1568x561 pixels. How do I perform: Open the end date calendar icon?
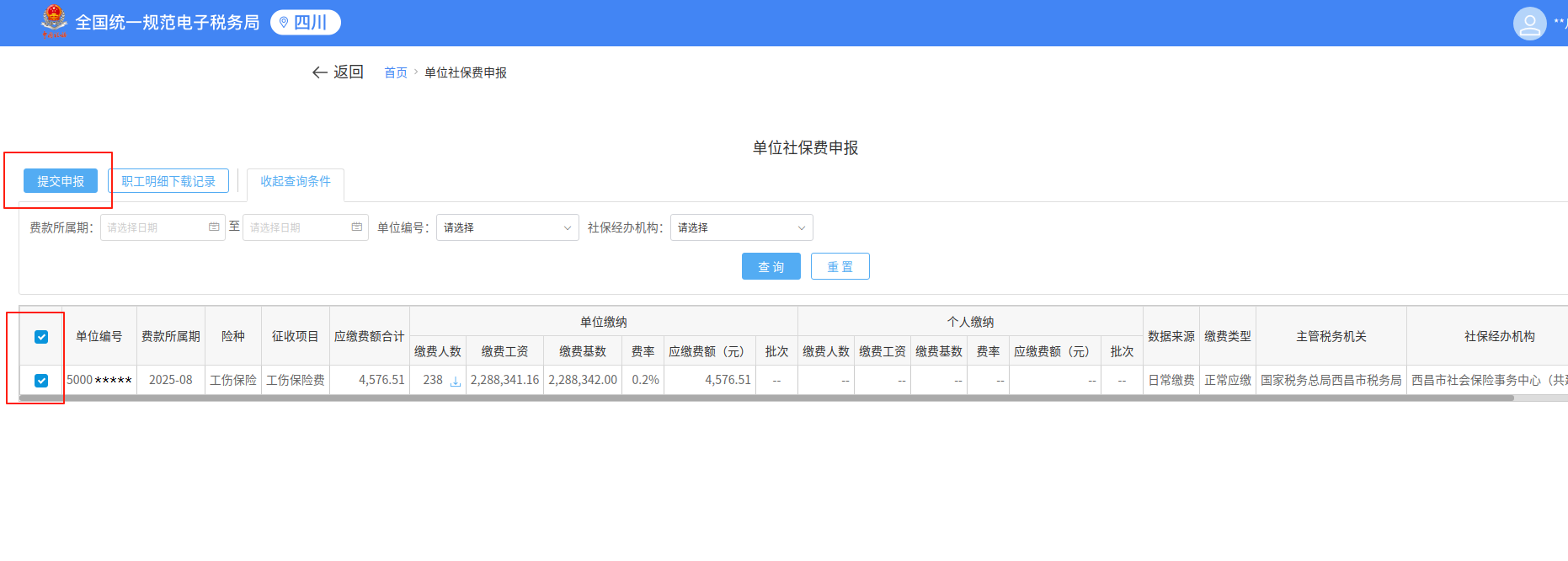coord(357,227)
